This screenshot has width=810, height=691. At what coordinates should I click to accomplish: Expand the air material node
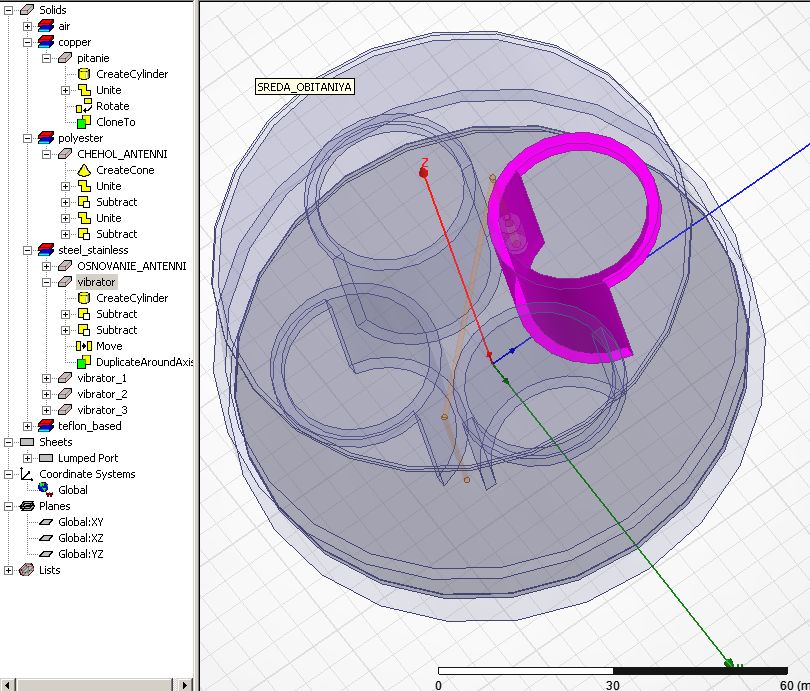[27, 26]
